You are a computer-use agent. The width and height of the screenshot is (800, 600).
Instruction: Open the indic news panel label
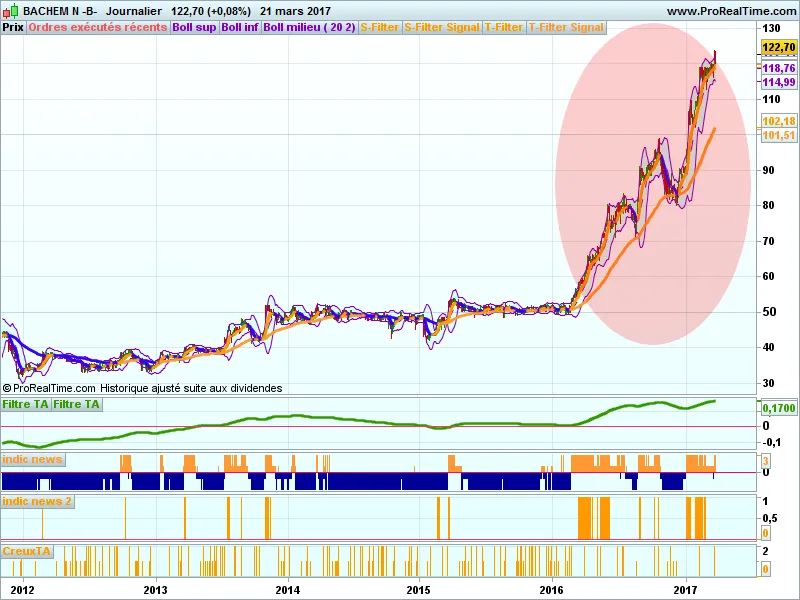[33, 459]
